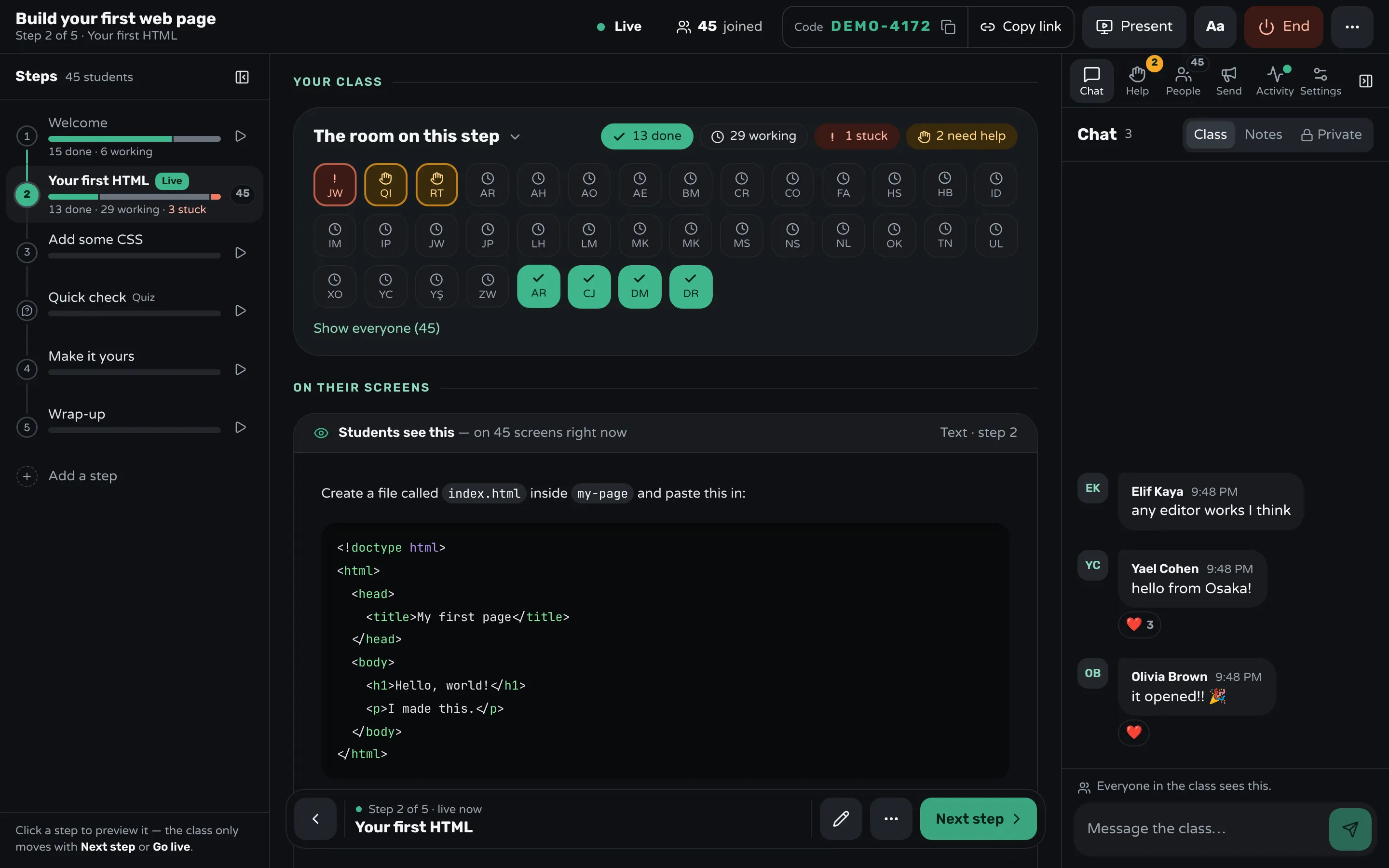Open stuck student JW tile
Viewport: 1389px width, 868px height.
pyautogui.click(x=335, y=185)
